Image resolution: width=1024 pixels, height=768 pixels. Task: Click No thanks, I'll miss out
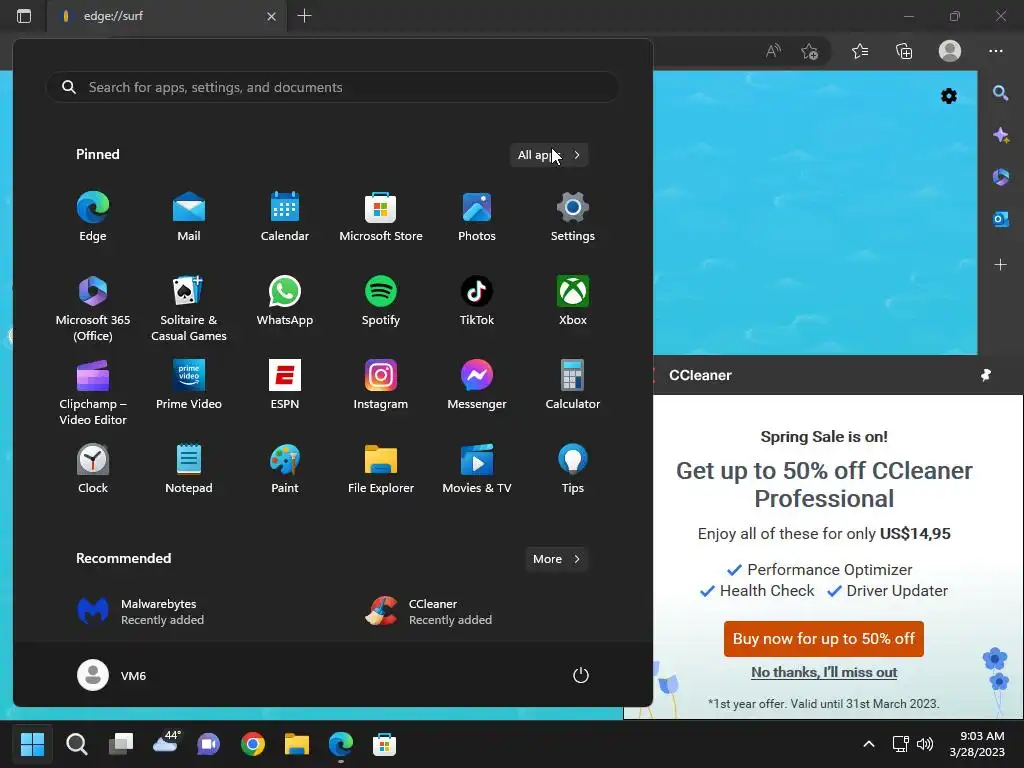[x=824, y=672]
